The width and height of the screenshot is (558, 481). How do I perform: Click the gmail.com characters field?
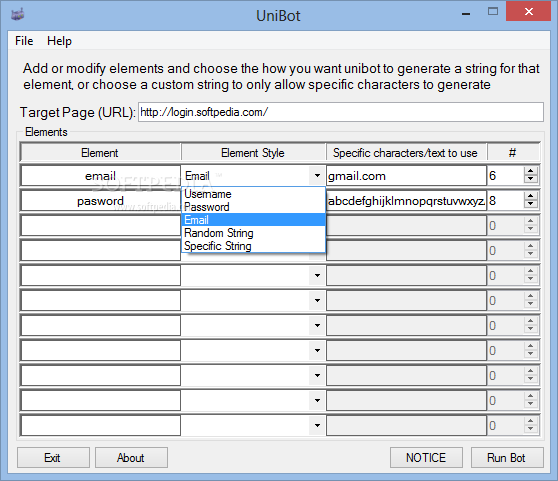[x=406, y=176]
